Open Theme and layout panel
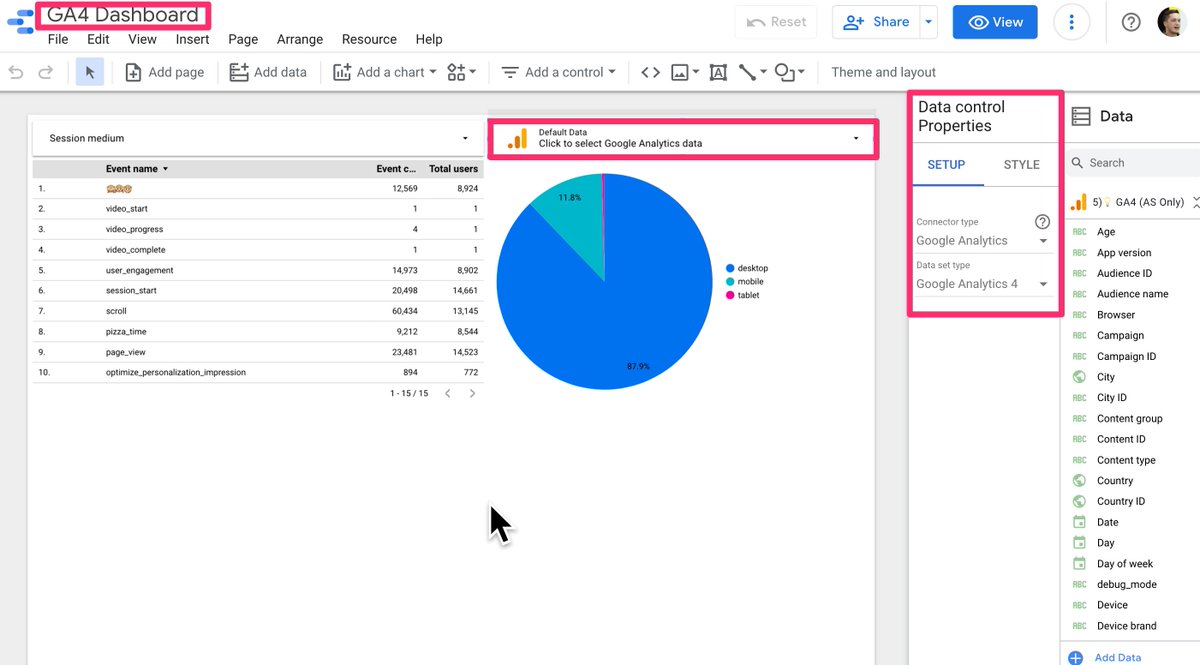This screenshot has height=665, width=1200. (x=884, y=72)
